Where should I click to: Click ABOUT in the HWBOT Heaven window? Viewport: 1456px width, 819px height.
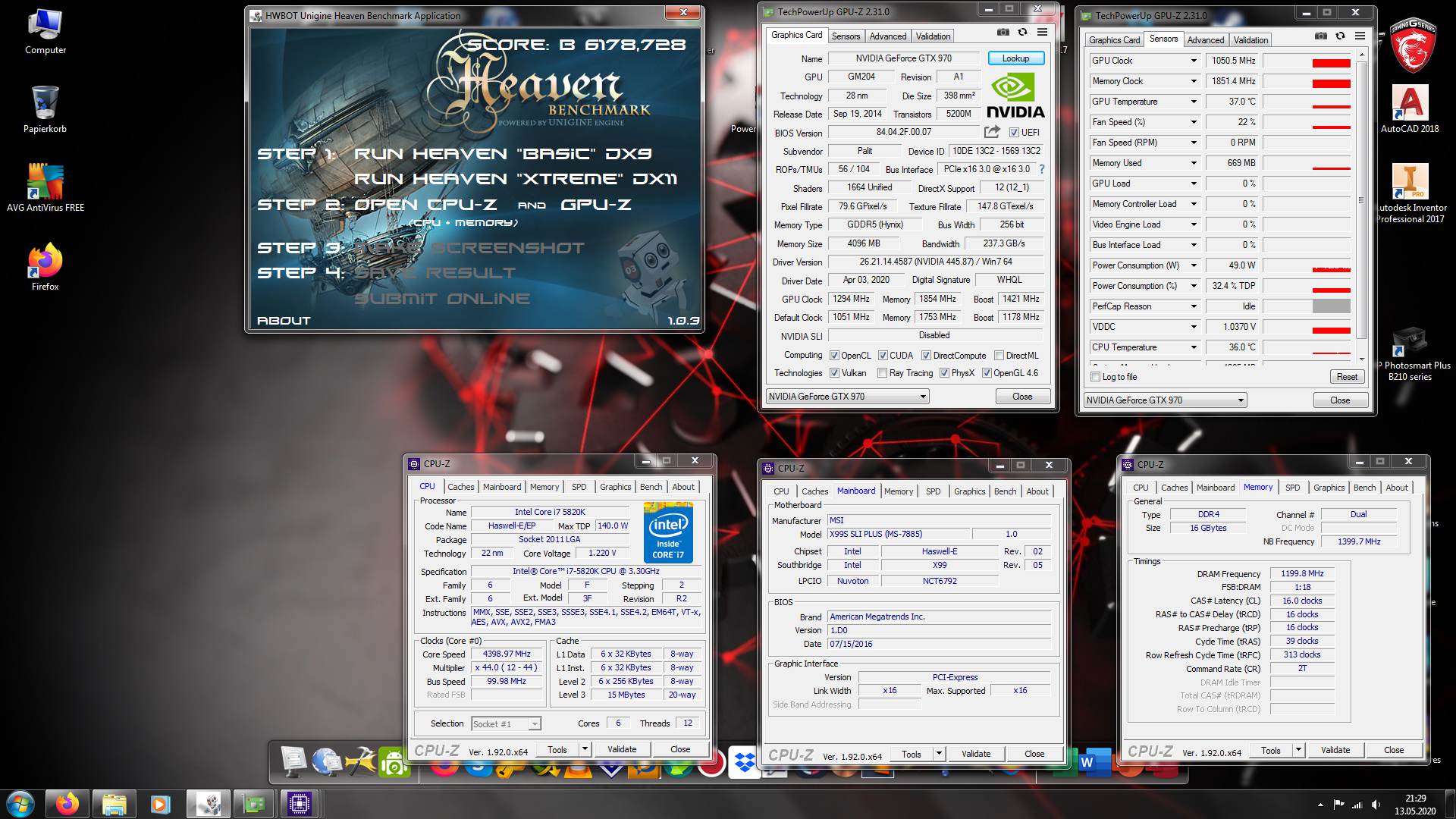284,321
